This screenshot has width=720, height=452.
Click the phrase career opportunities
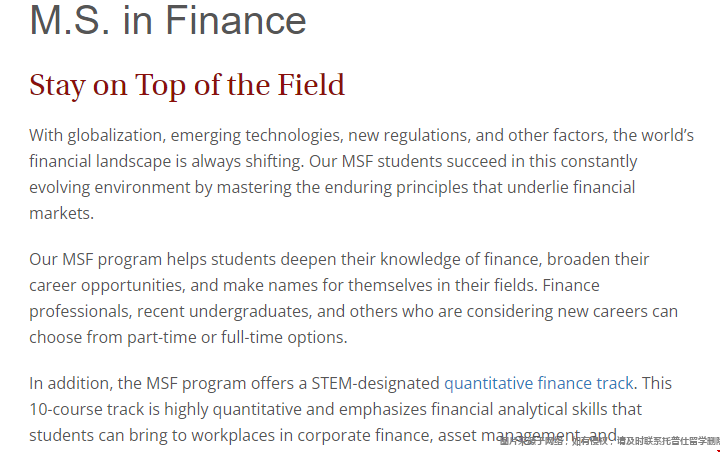107,285
